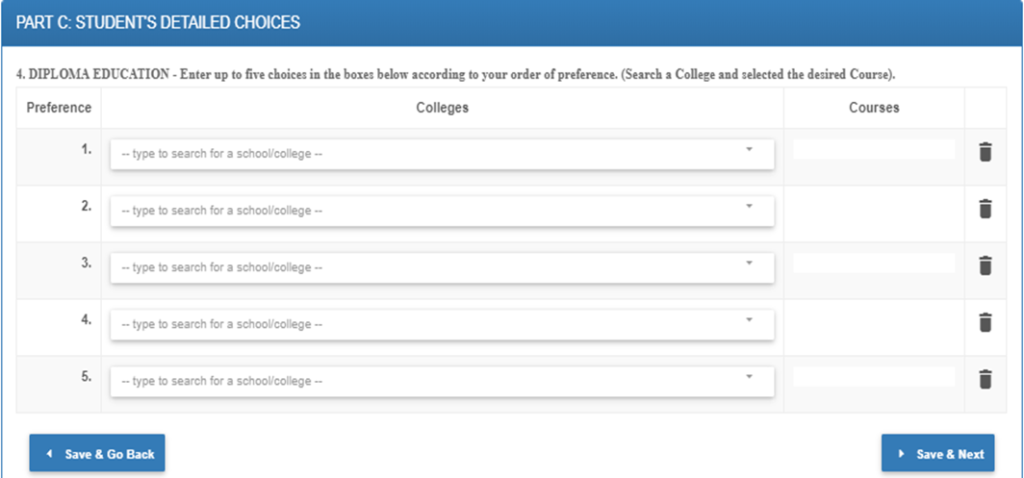This screenshot has width=1024, height=478.
Task: Click the trash icon for preference 1
Action: click(x=985, y=152)
